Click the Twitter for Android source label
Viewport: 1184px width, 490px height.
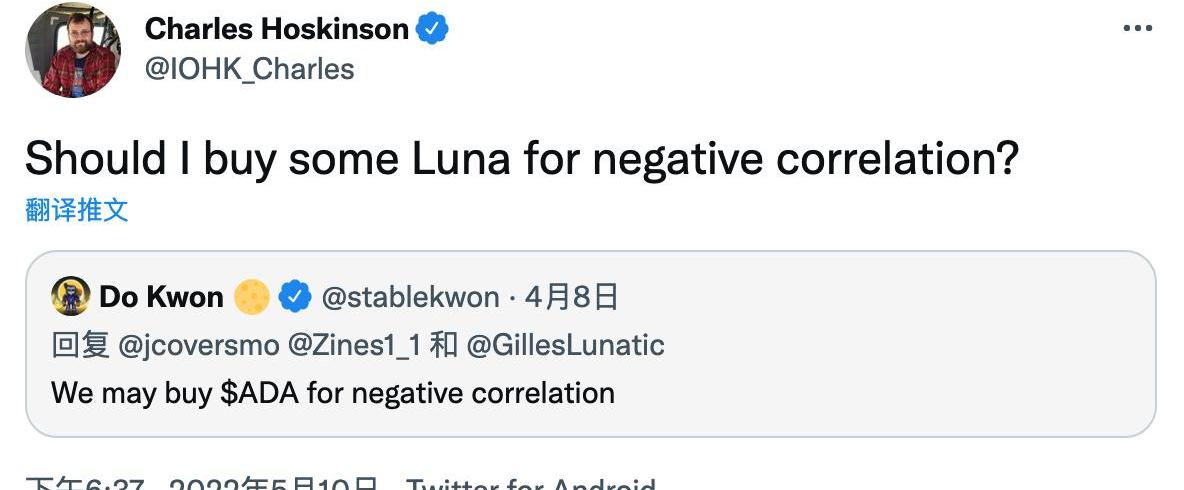pos(530,484)
